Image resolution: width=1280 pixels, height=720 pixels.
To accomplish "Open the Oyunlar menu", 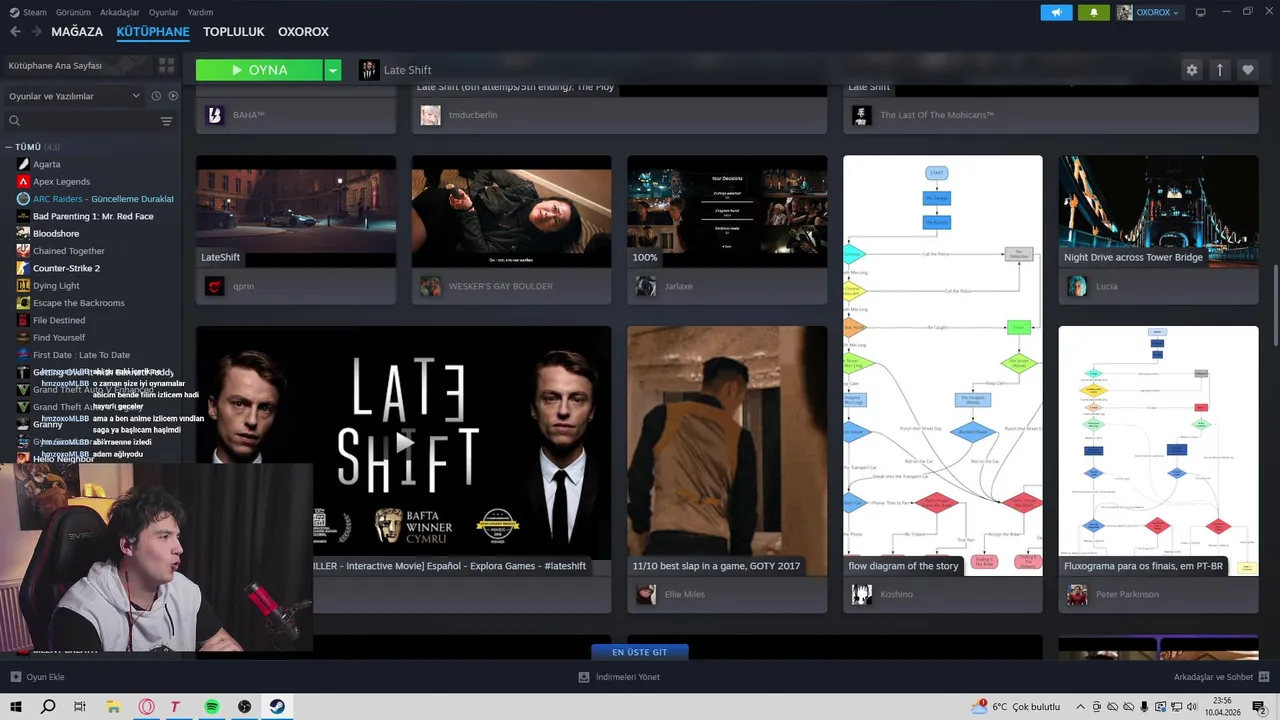I will click(x=164, y=12).
